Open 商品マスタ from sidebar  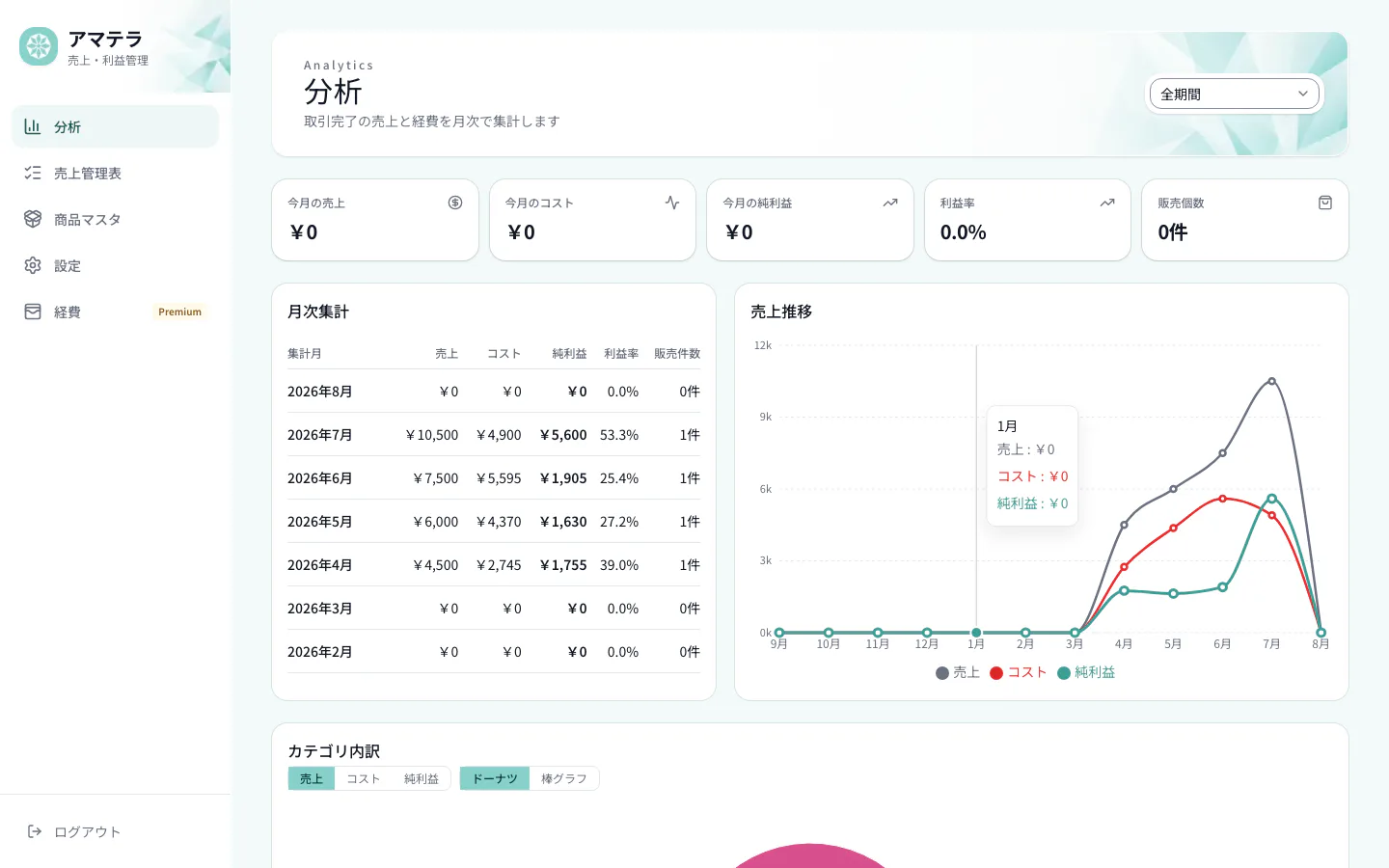click(x=116, y=219)
